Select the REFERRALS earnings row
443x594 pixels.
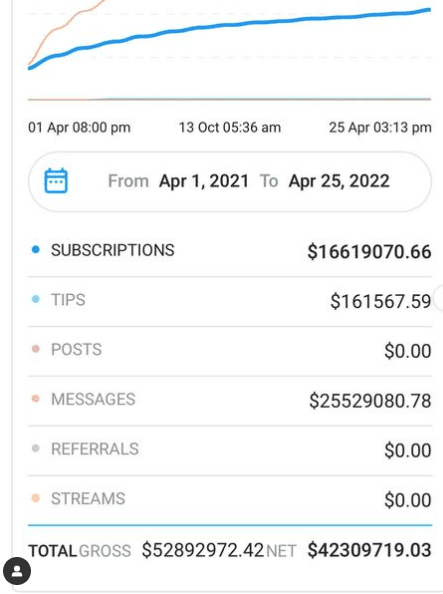pyautogui.click(x=230, y=450)
